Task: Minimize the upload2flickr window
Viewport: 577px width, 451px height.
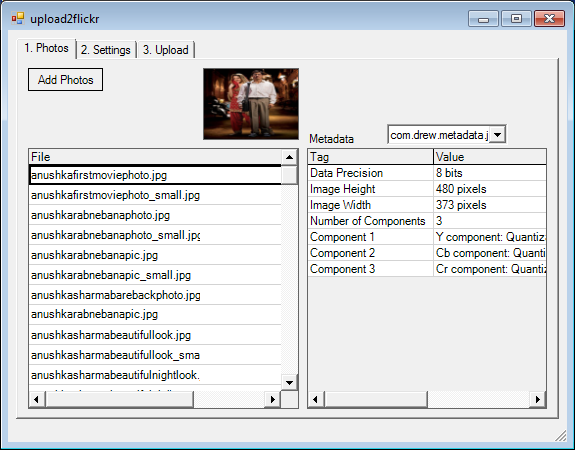Action: (x=483, y=19)
